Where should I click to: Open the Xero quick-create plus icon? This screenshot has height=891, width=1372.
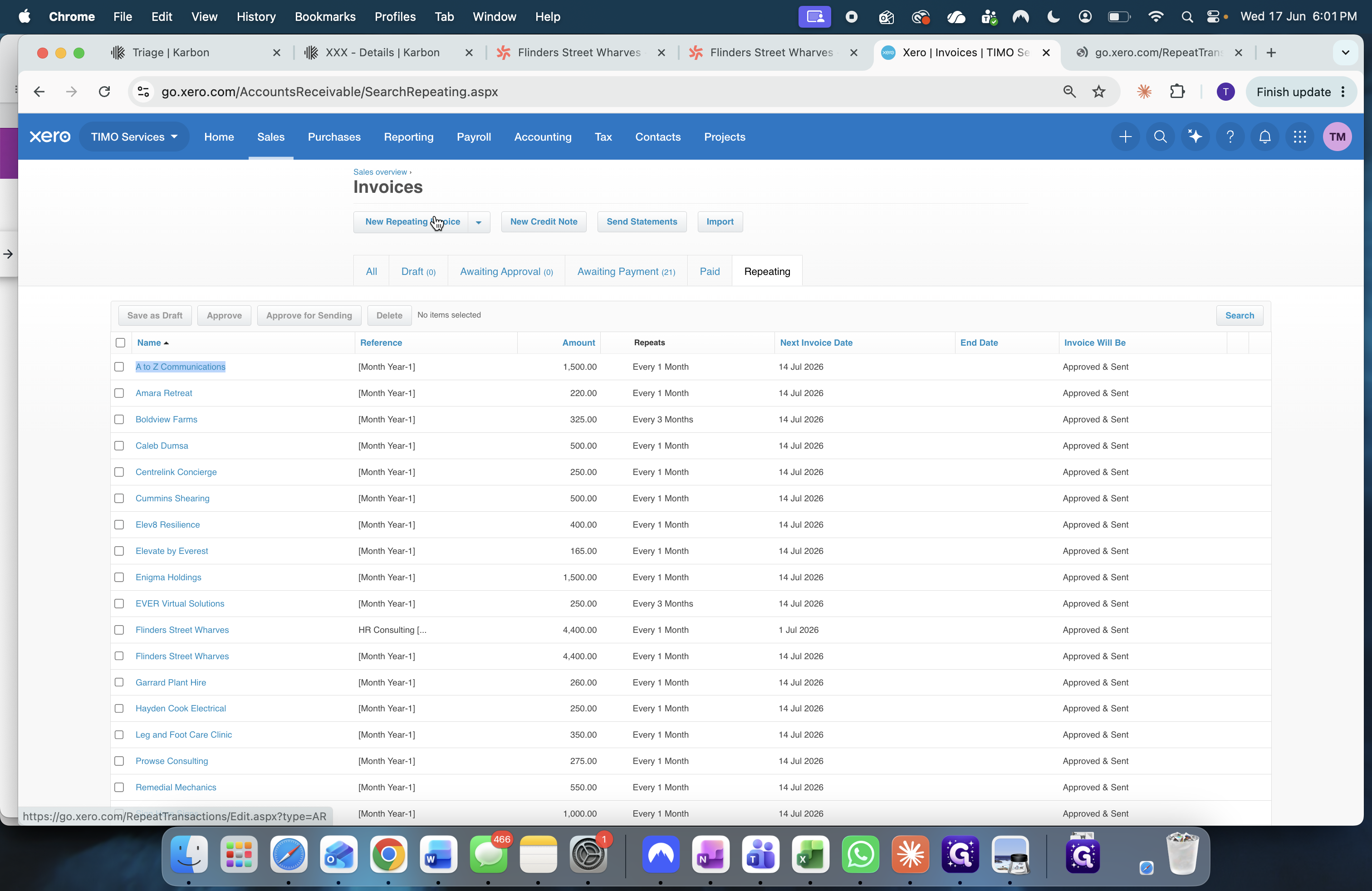click(x=1125, y=137)
